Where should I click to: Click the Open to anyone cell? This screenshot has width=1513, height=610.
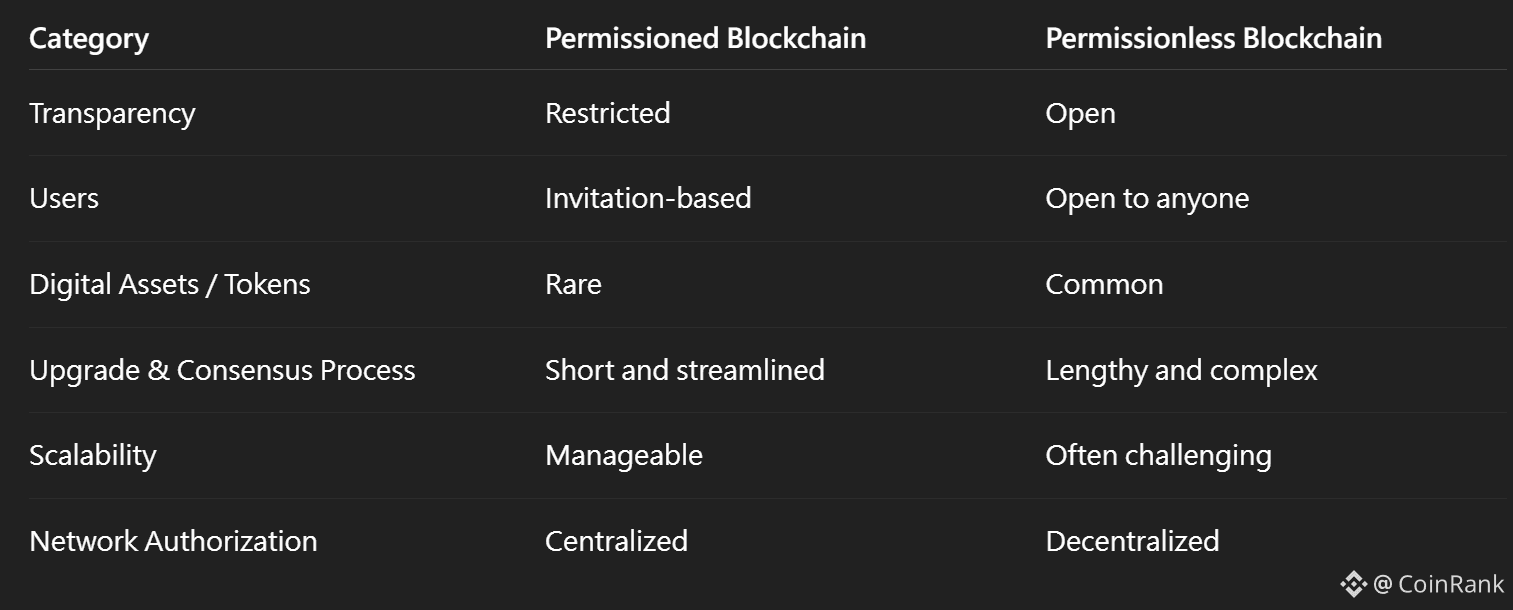[1147, 199]
